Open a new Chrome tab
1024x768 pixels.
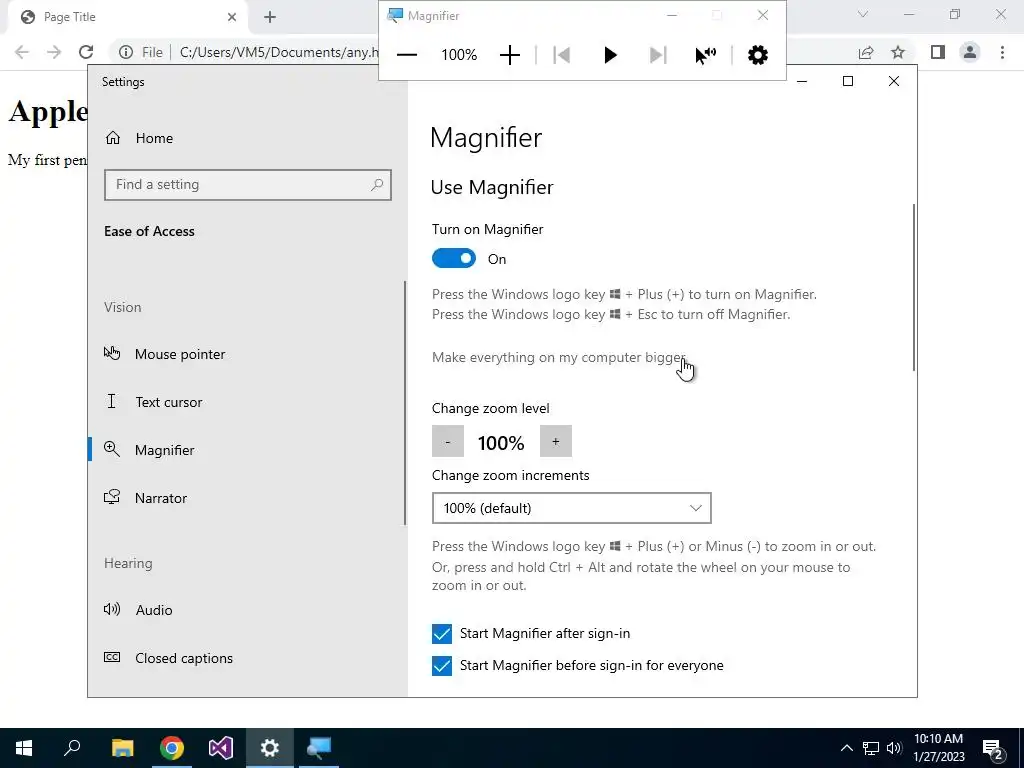click(270, 18)
